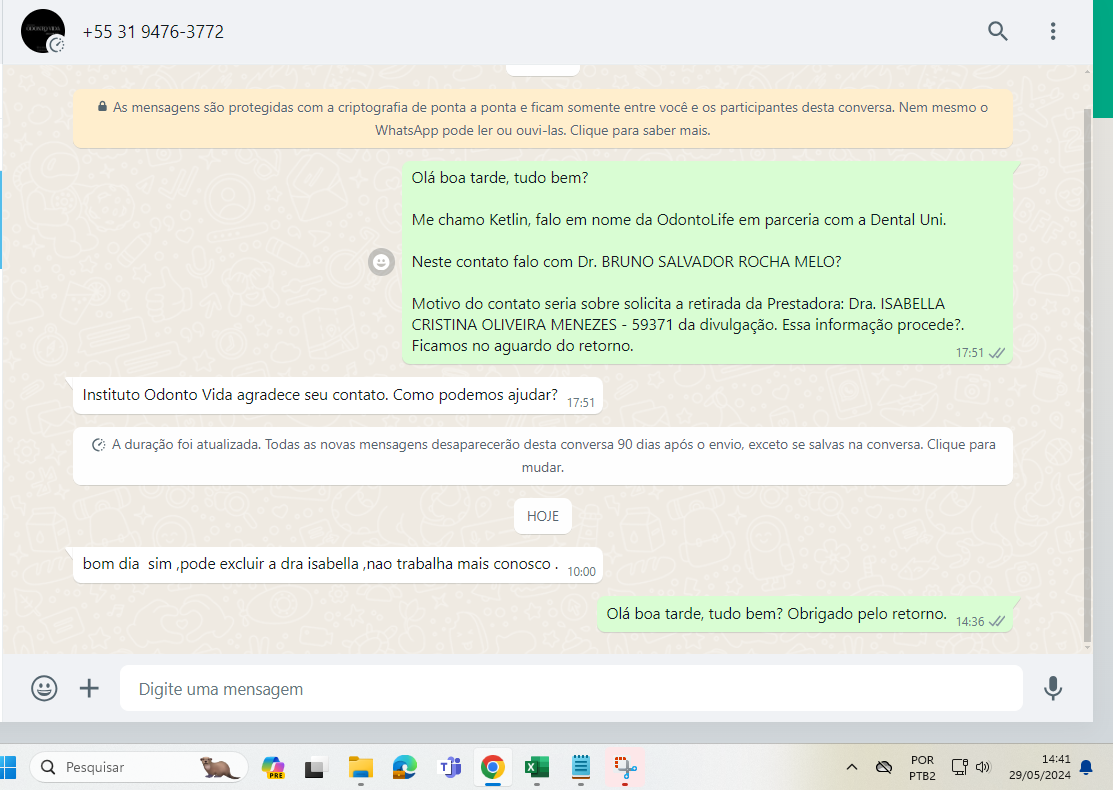The image size is (1113, 790).
Task: Click the read ticks on 14:36 message
Action: coord(997,621)
